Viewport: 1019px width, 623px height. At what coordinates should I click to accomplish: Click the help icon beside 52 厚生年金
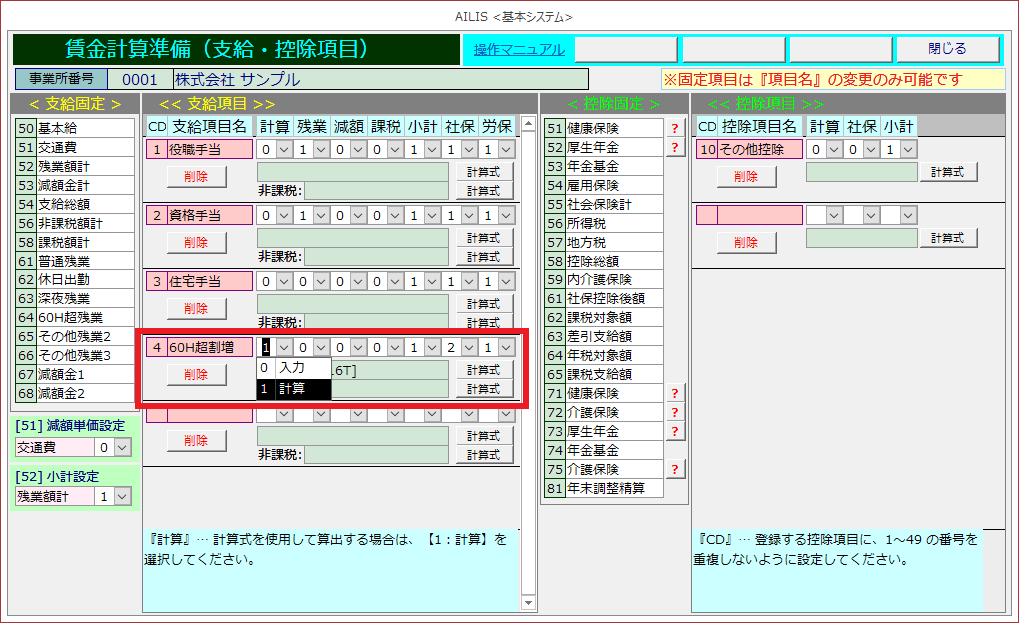(675, 147)
